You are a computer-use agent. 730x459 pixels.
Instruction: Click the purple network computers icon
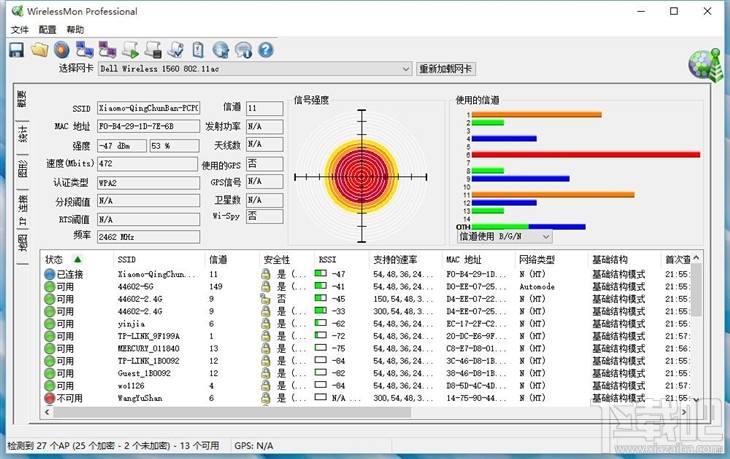click(108, 50)
